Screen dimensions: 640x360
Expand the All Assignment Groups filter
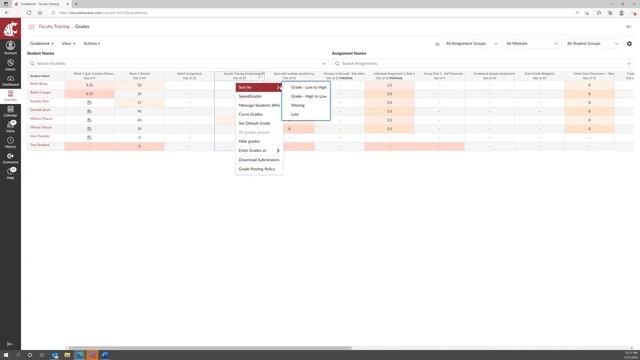(471, 43)
